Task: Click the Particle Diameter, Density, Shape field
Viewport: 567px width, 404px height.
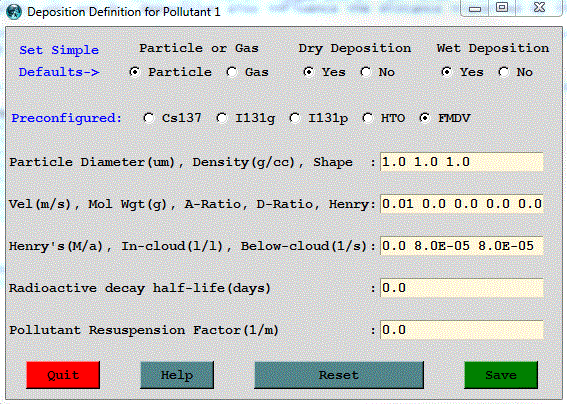Action: (462, 162)
